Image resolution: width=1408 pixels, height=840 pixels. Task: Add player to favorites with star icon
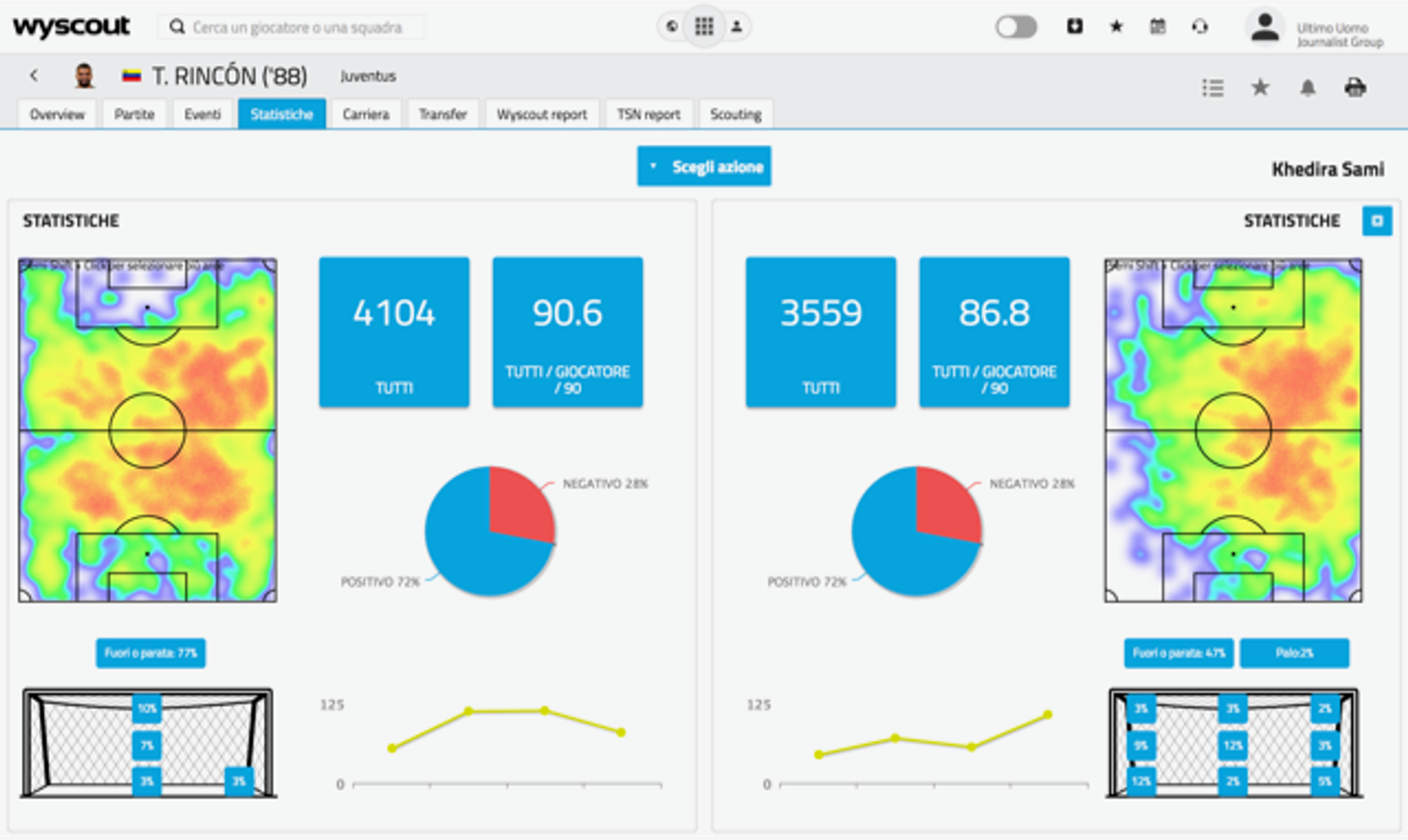pyautogui.click(x=1260, y=88)
